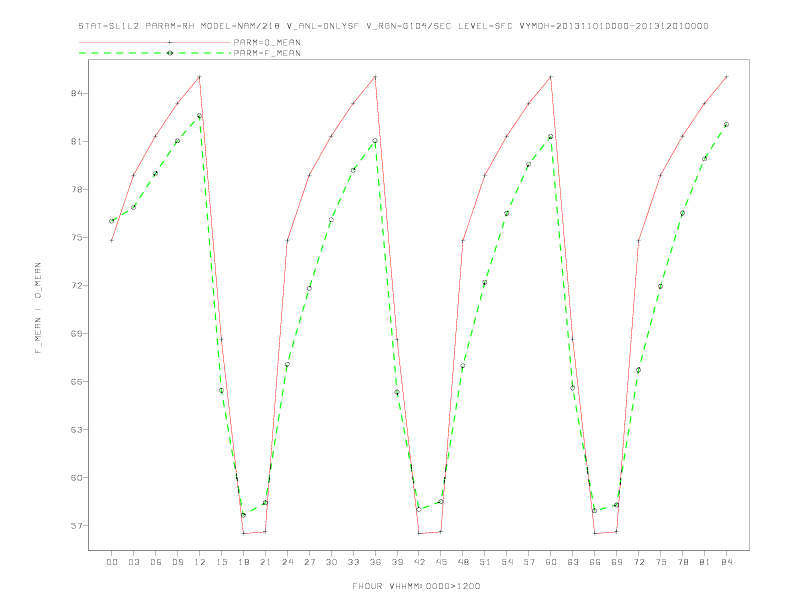
Task: Click y-axis tick label 75
Action: click(x=76, y=237)
